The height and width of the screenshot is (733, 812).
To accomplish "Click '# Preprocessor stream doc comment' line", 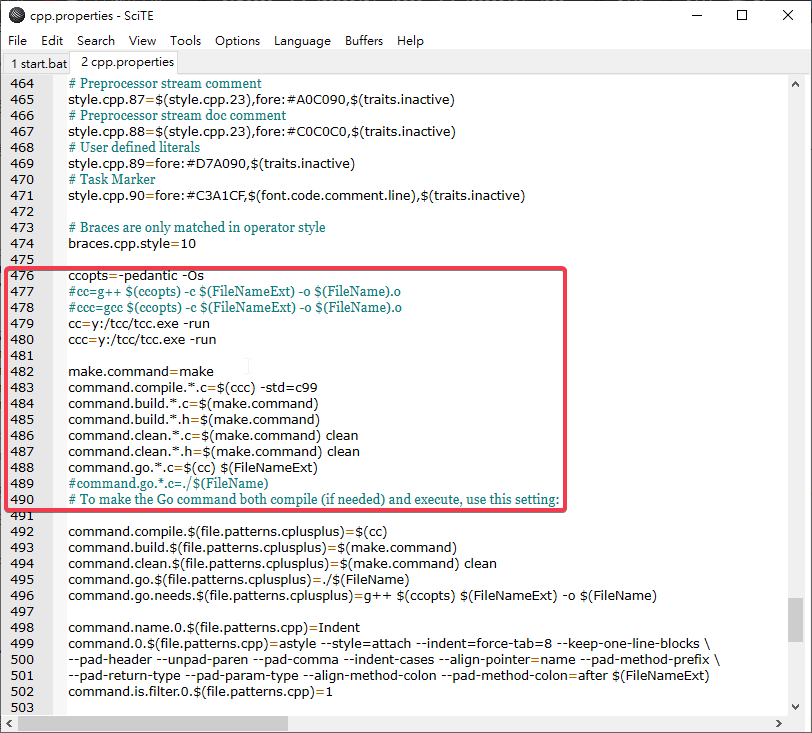I will point(177,116).
